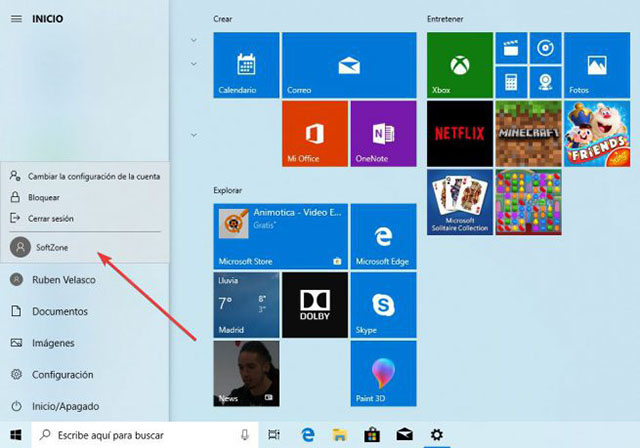This screenshot has height=448, width=640.
Task: Open Imágenes from the Start sidebar
Action: click(85, 343)
